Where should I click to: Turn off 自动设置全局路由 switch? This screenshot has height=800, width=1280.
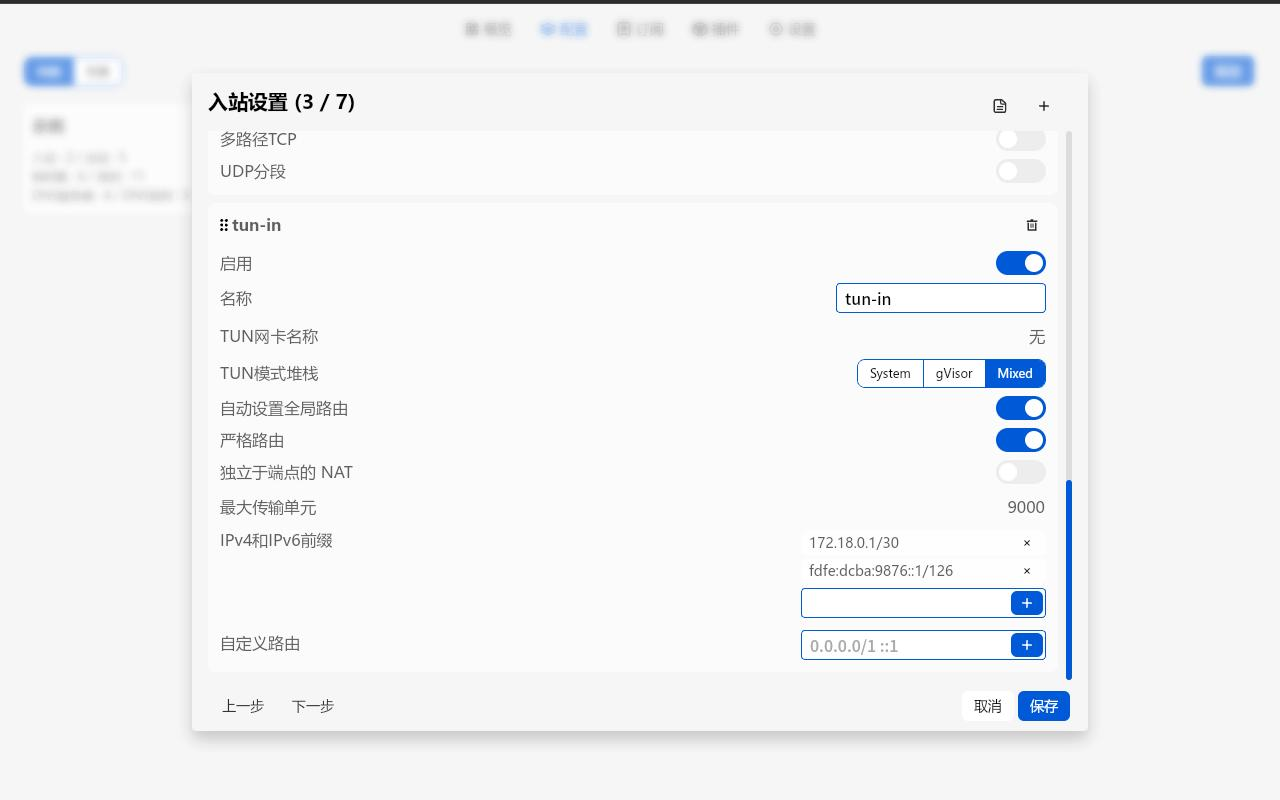tap(1021, 408)
